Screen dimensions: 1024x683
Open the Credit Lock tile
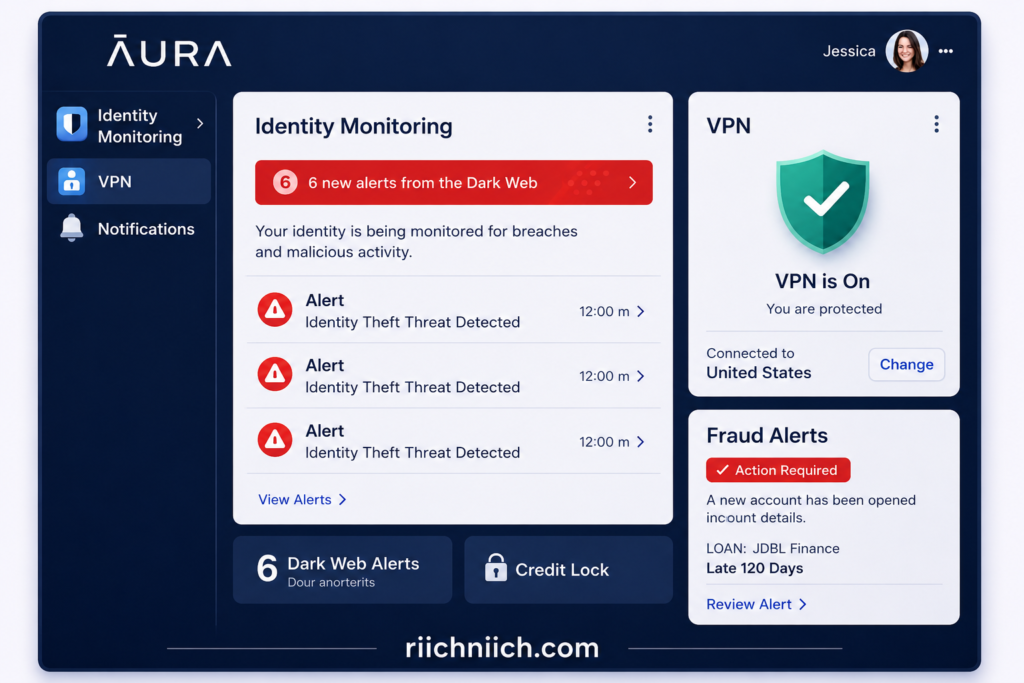[x=568, y=569]
